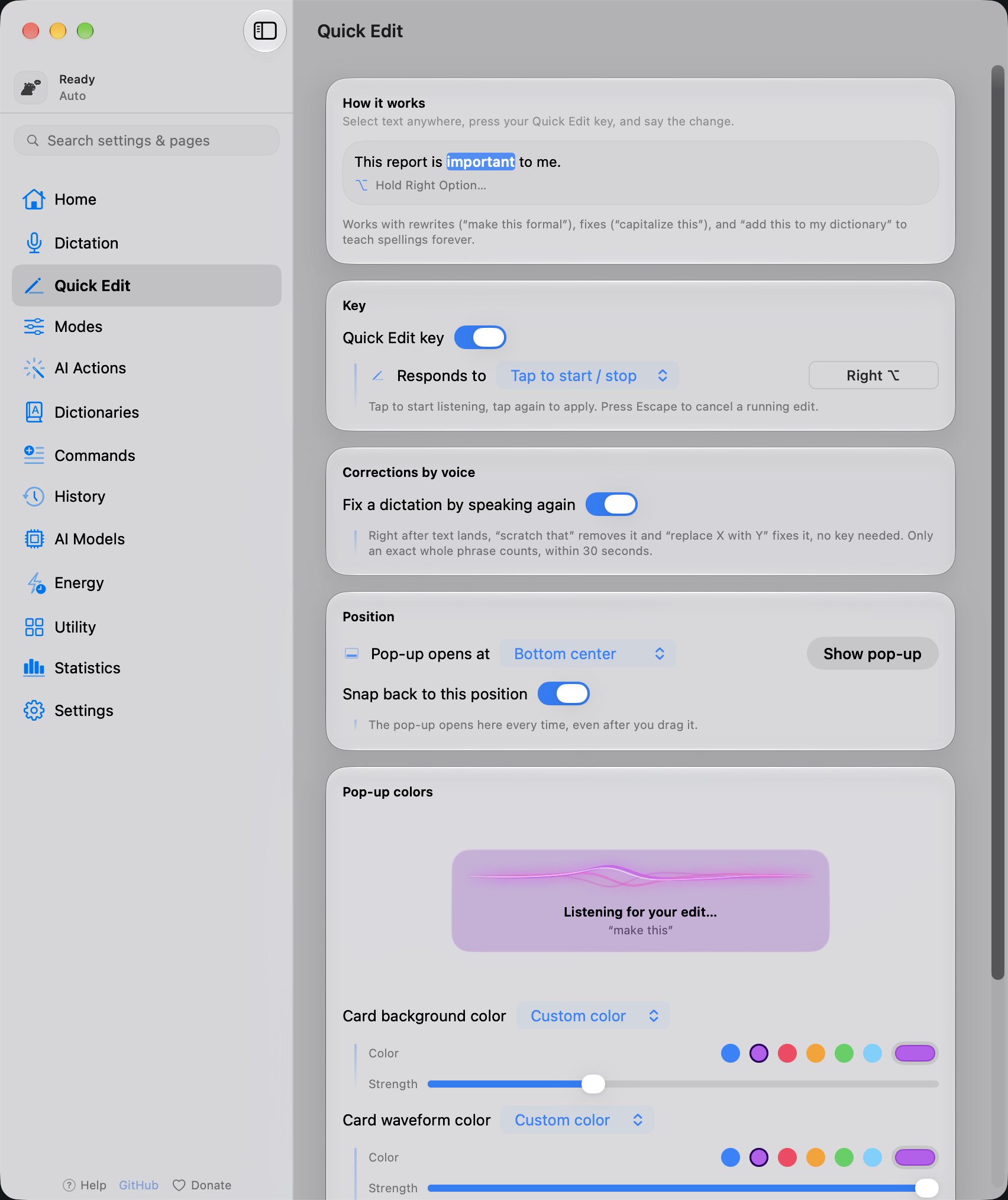Click the AI Models chip icon
The width and height of the screenshot is (1008, 1200).
click(x=34, y=539)
